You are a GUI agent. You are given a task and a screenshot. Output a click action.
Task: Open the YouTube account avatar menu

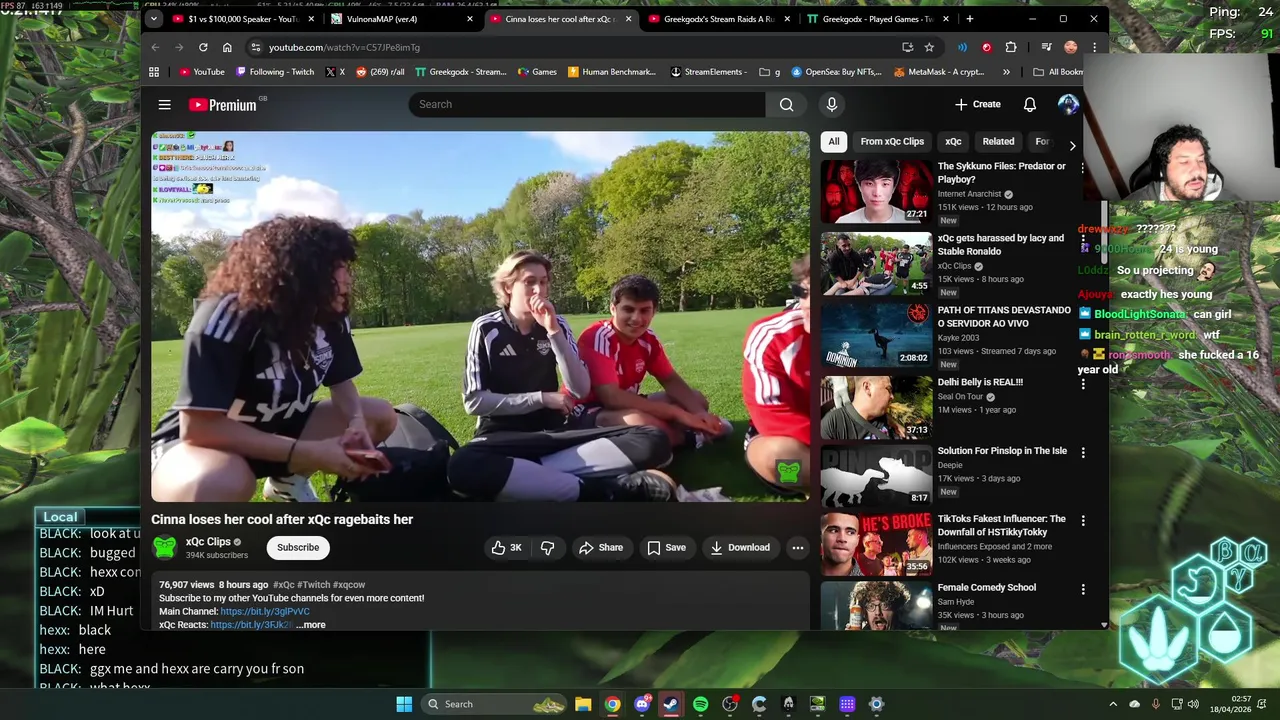click(x=1068, y=104)
